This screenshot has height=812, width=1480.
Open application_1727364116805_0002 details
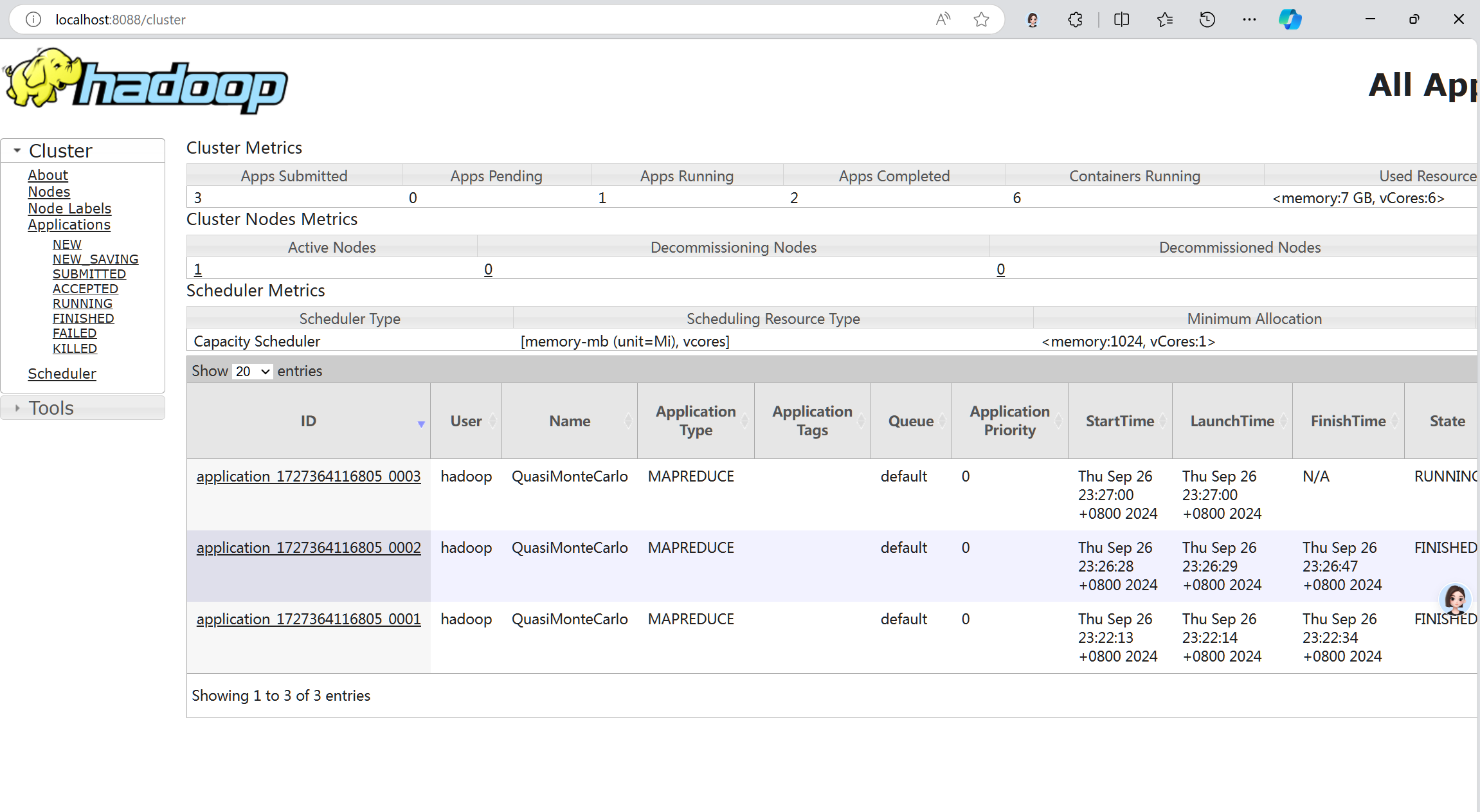pos(309,548)
